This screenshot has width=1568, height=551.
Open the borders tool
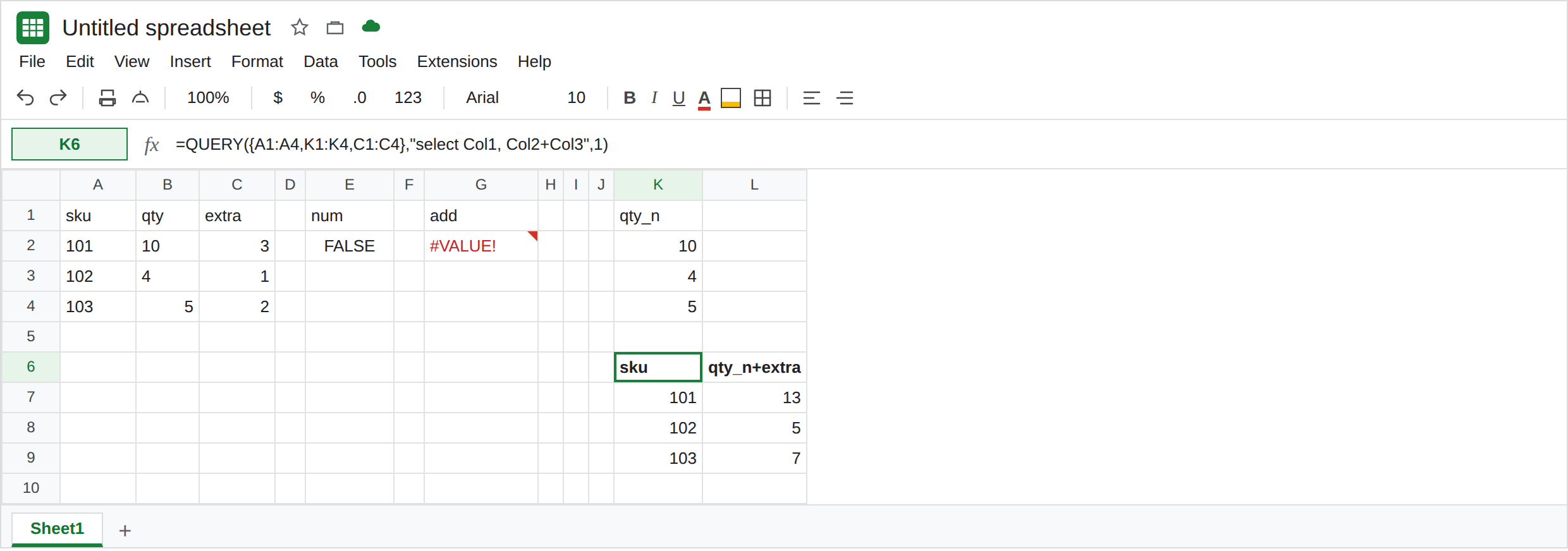(x=763, y=98)
